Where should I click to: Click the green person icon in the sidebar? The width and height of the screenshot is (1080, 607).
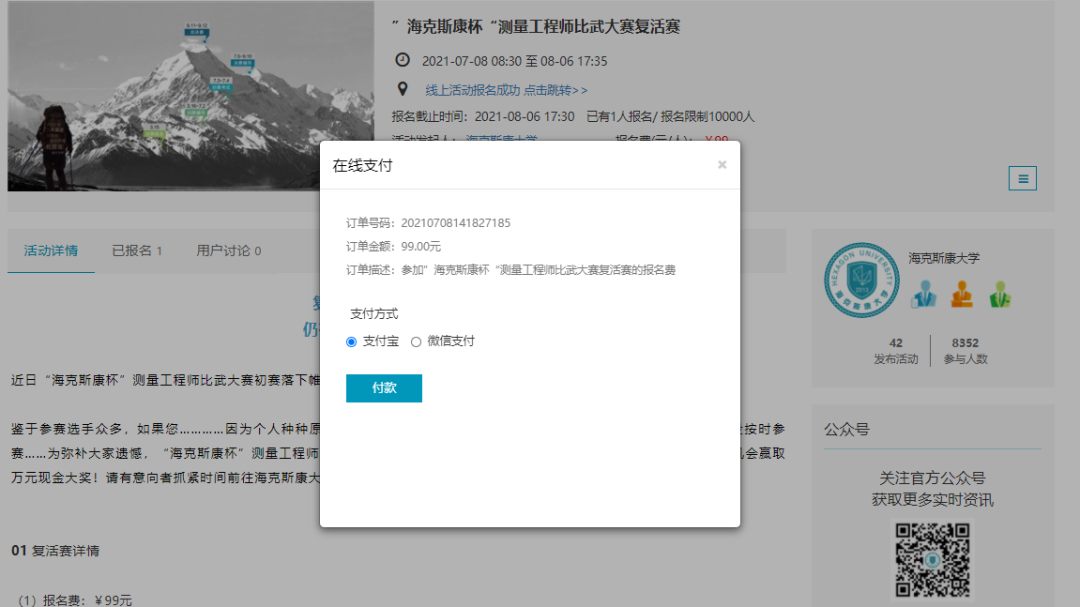998,296
